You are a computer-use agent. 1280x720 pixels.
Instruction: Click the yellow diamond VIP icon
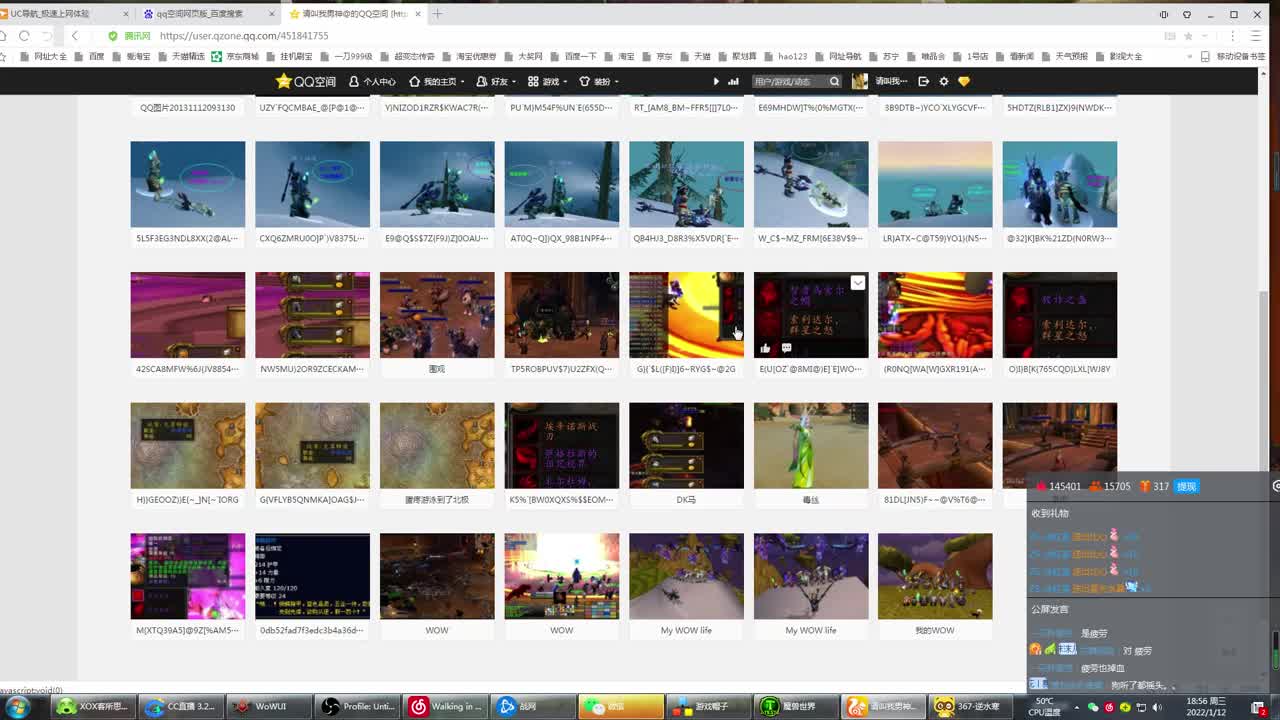(964, 81)
